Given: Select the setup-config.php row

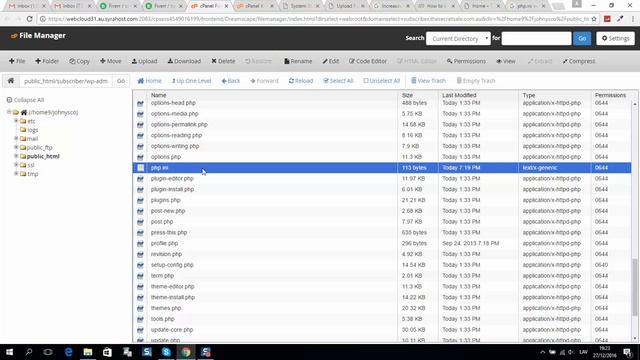Looking at the screenshot, I should [382, 265].
